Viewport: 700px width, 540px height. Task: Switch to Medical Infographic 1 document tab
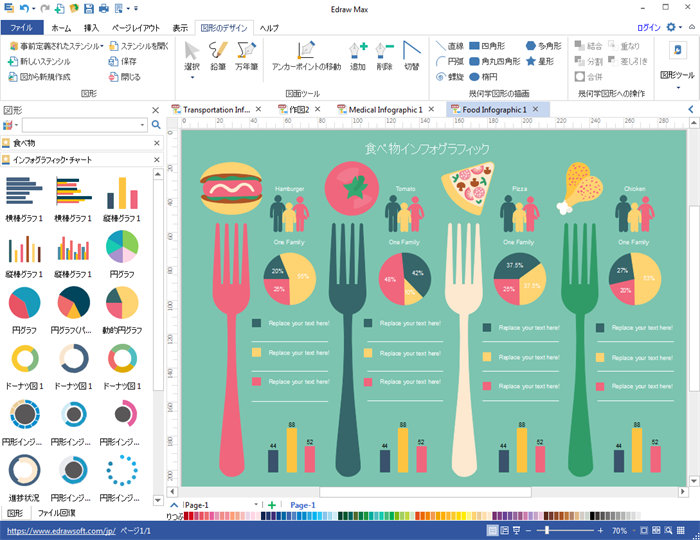(385, 110)
